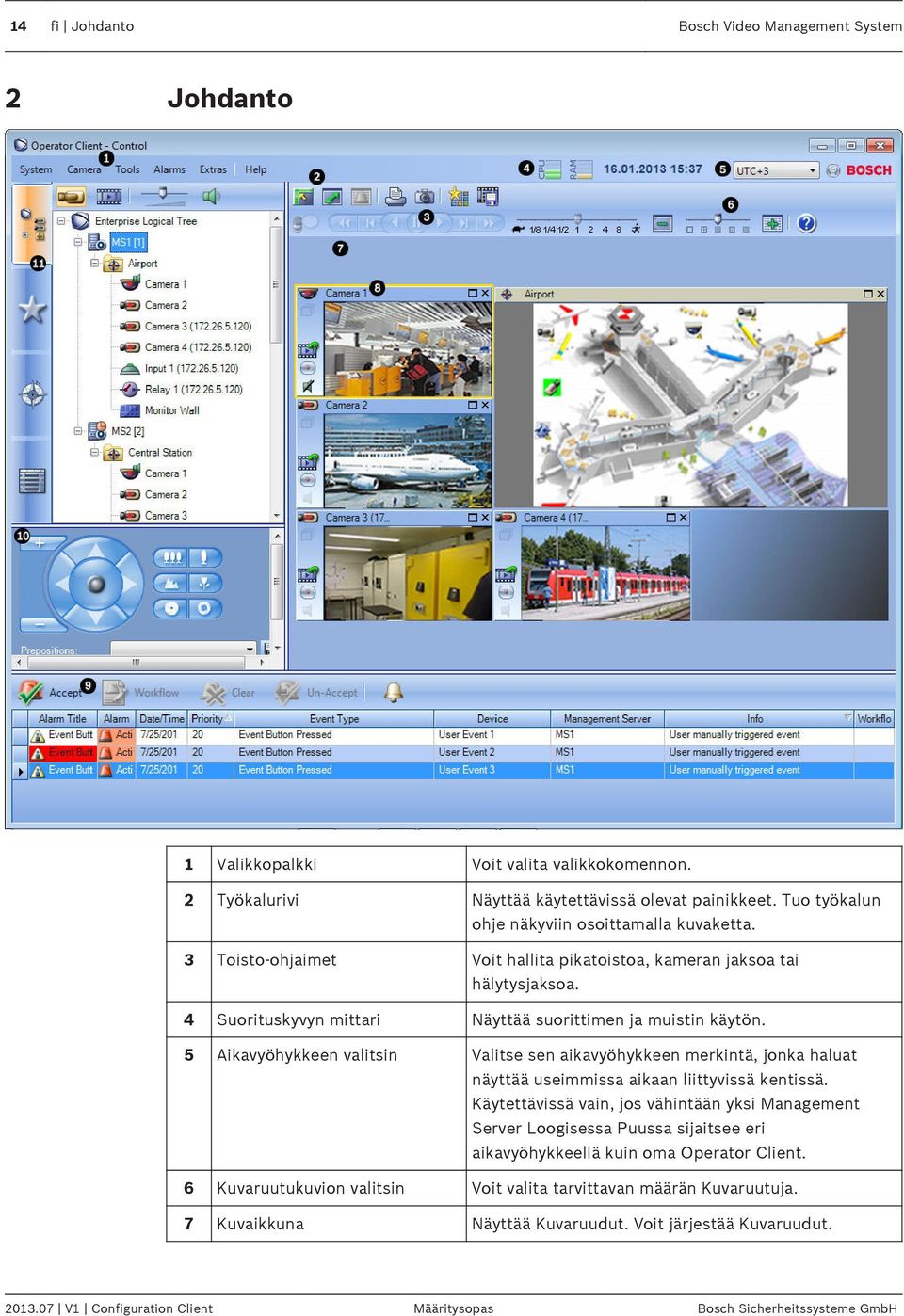
Task: Sort alarms by Event Type column header
Action: coord(334,718)
